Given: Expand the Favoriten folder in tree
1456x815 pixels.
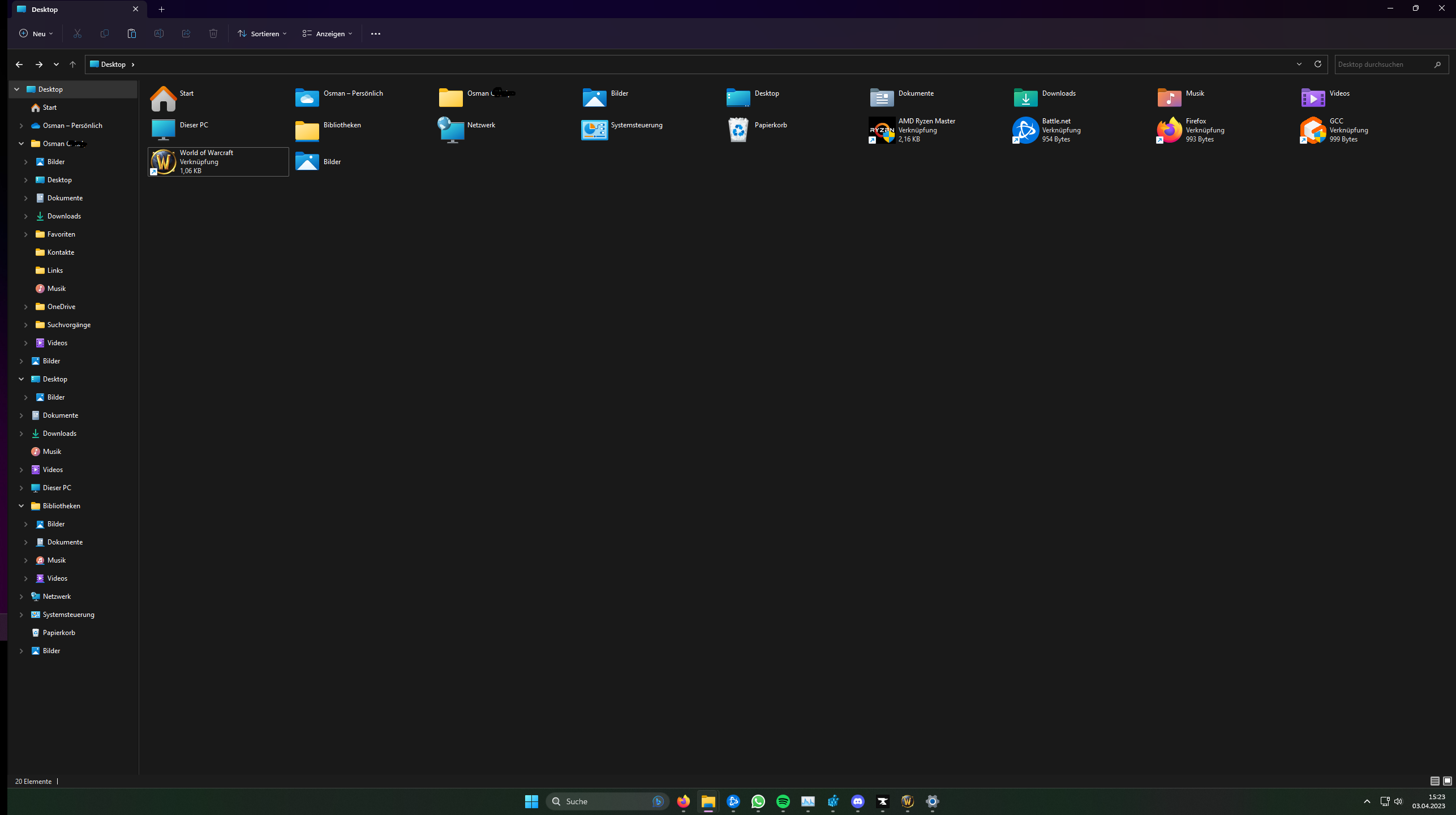Looking at the screenshot, I should [x=25, y=234].
